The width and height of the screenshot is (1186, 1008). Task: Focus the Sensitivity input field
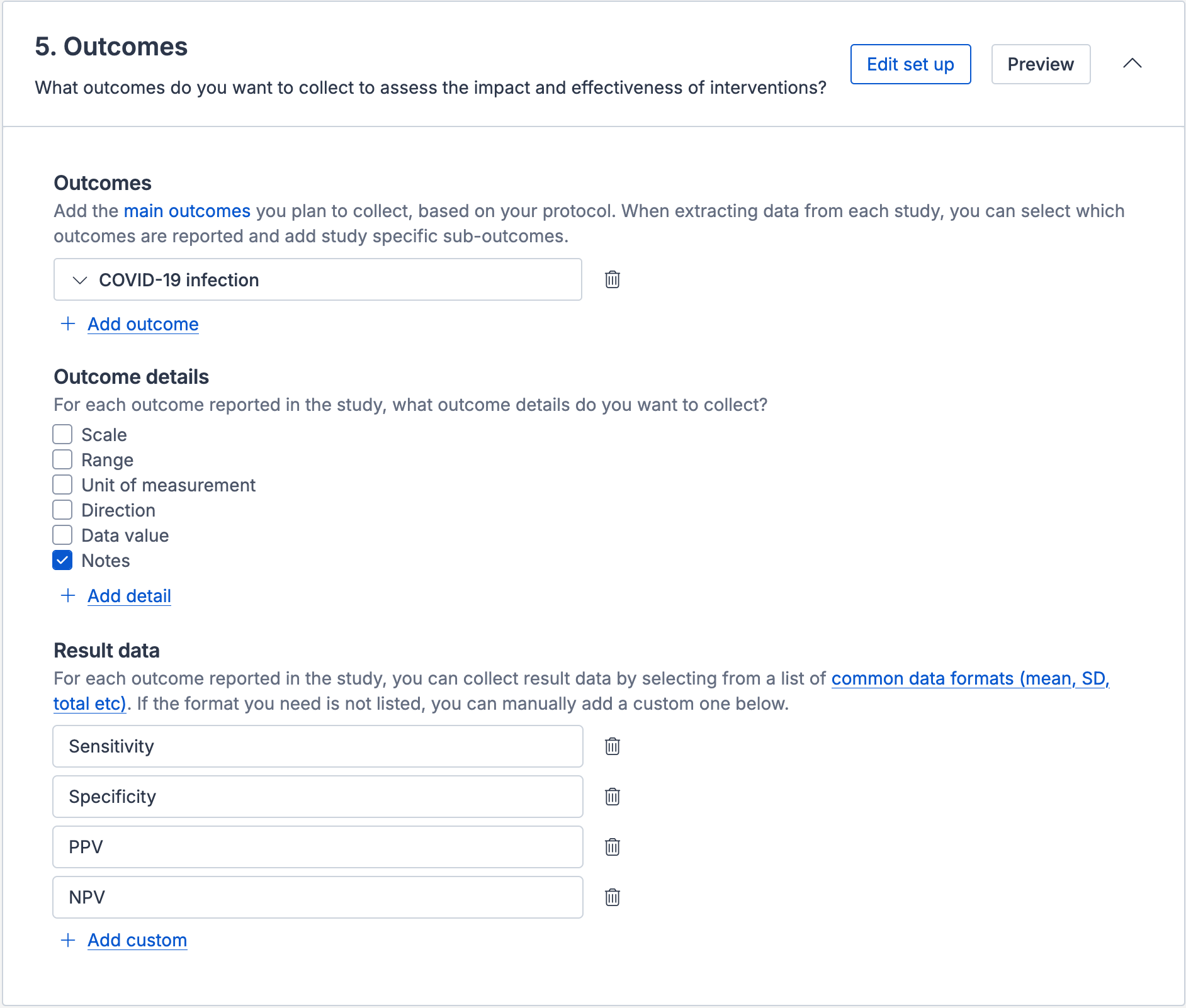pos(318,746)
